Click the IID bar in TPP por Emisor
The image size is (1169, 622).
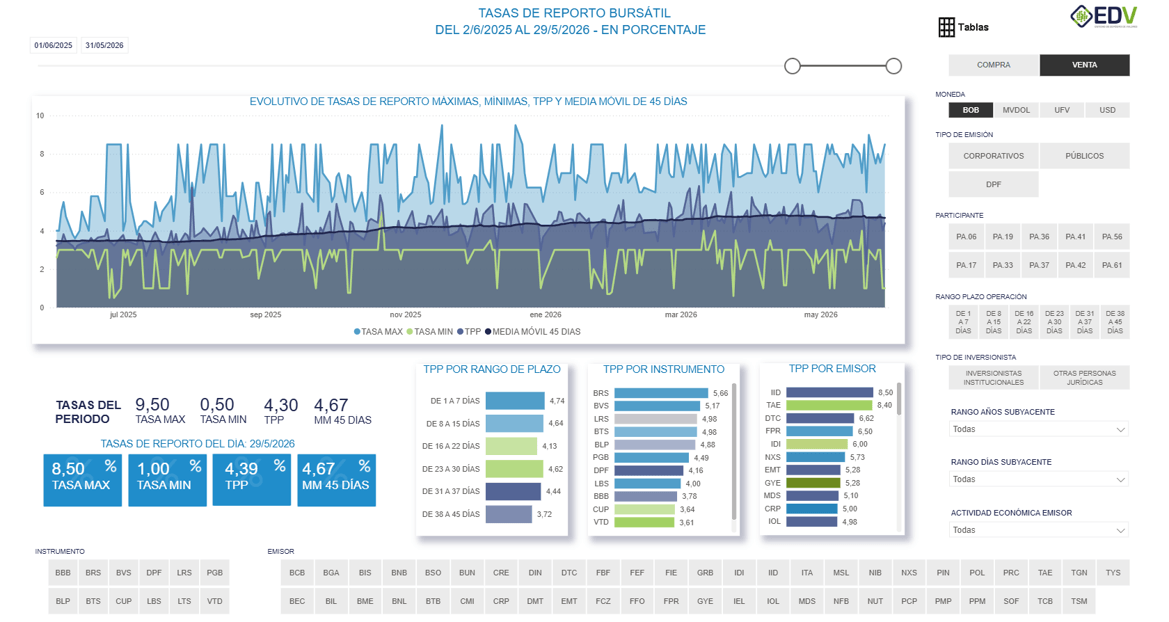(830, 392)
